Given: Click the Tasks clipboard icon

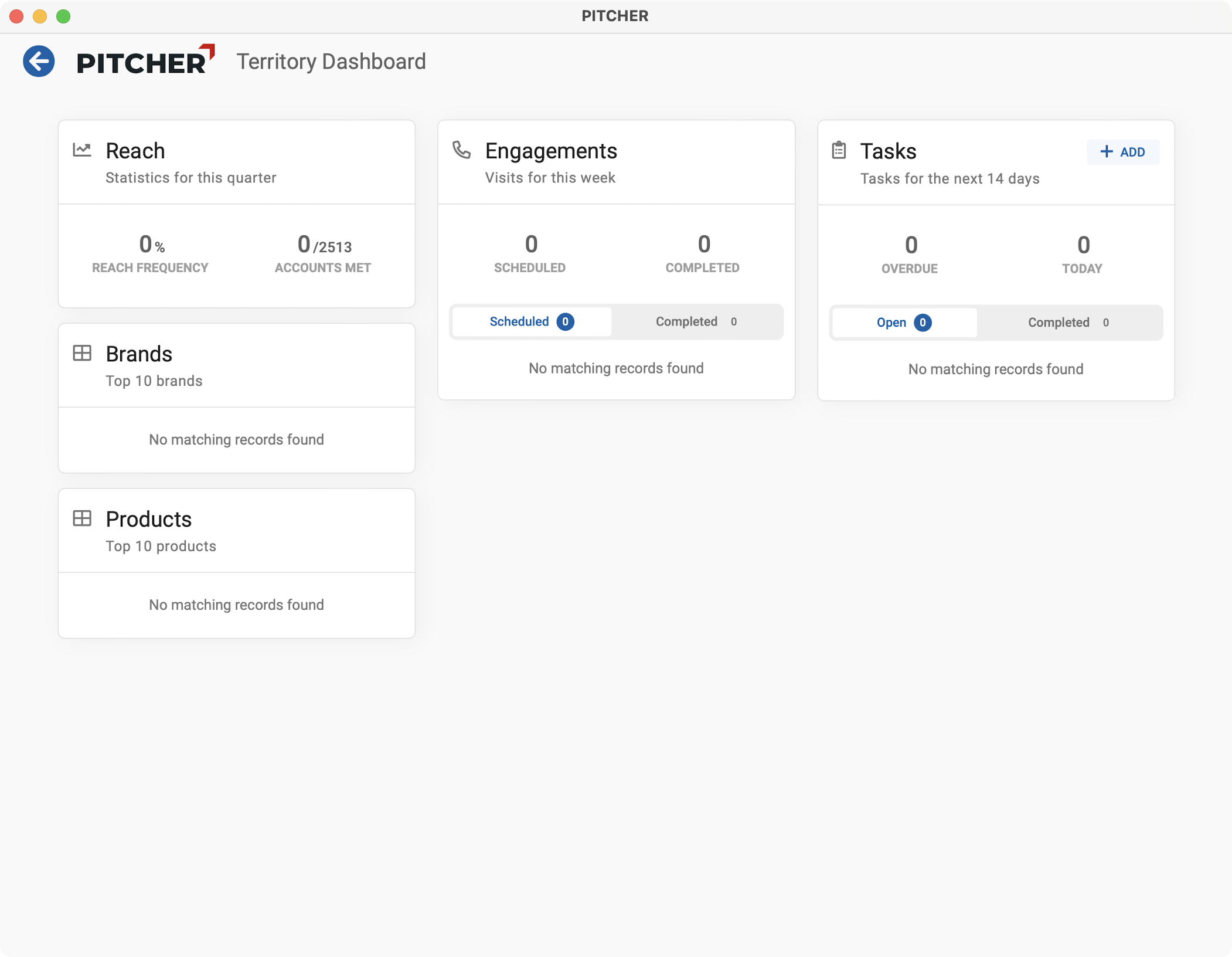Looking at the screenshot, I should (x=839, y=150).
